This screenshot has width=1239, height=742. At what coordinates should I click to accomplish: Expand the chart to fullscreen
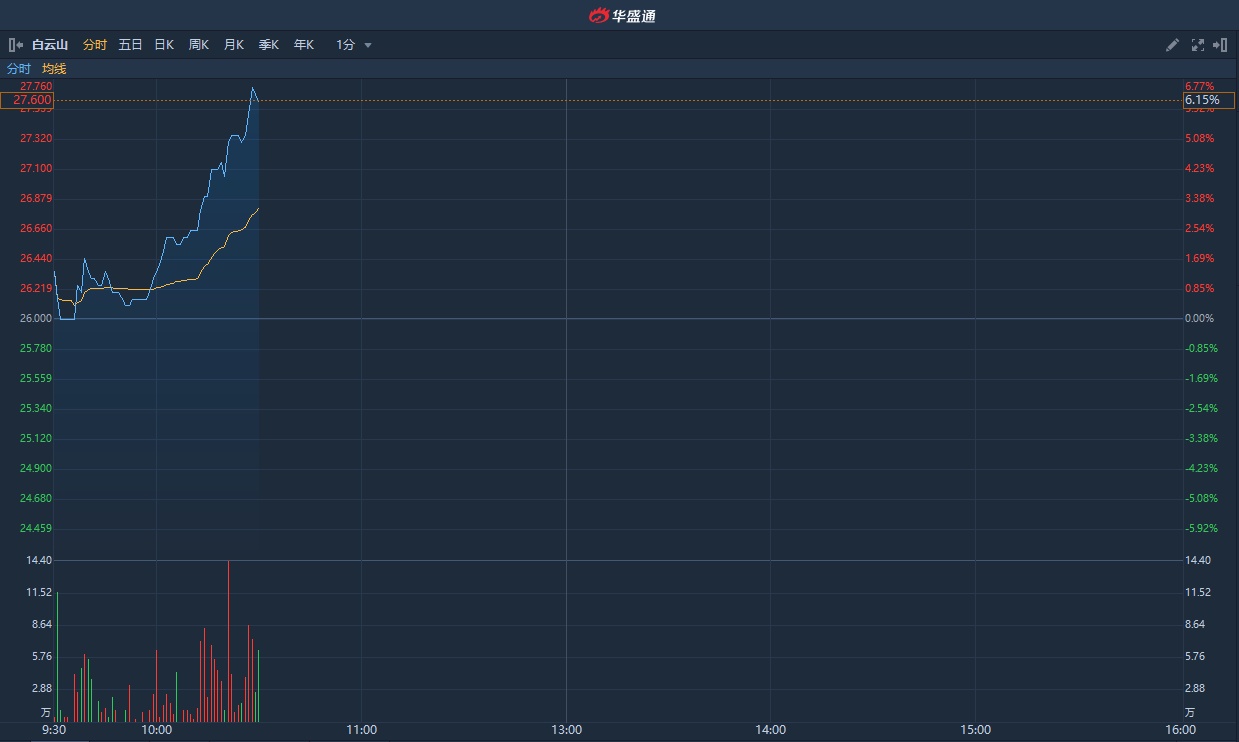[x=1198, y=45]
